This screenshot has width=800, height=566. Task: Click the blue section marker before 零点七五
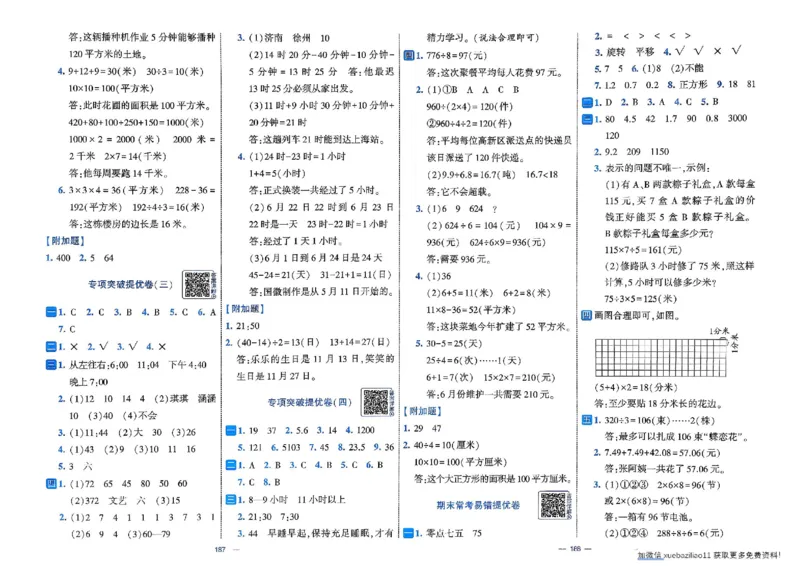(408, 533)
